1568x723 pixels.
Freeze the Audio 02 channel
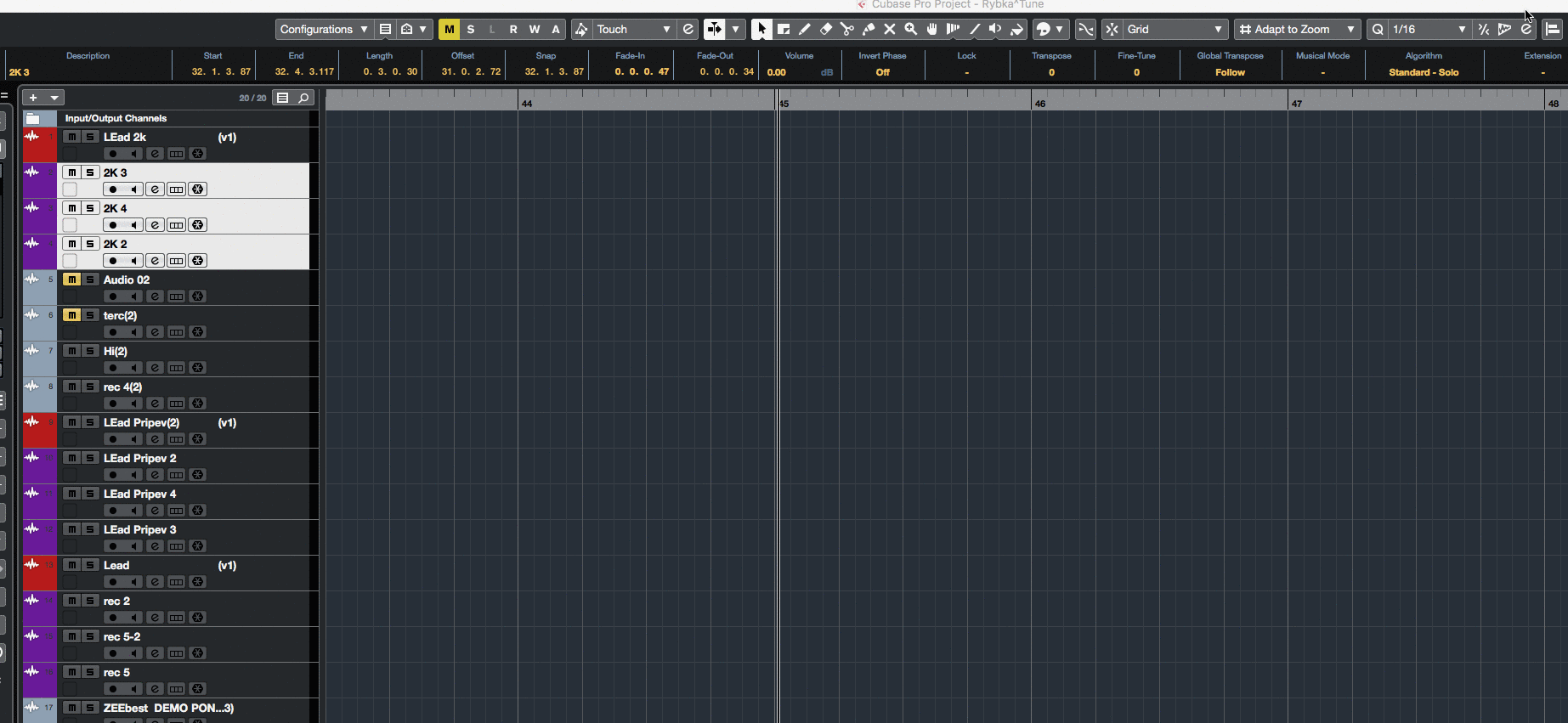pos(197,297)
